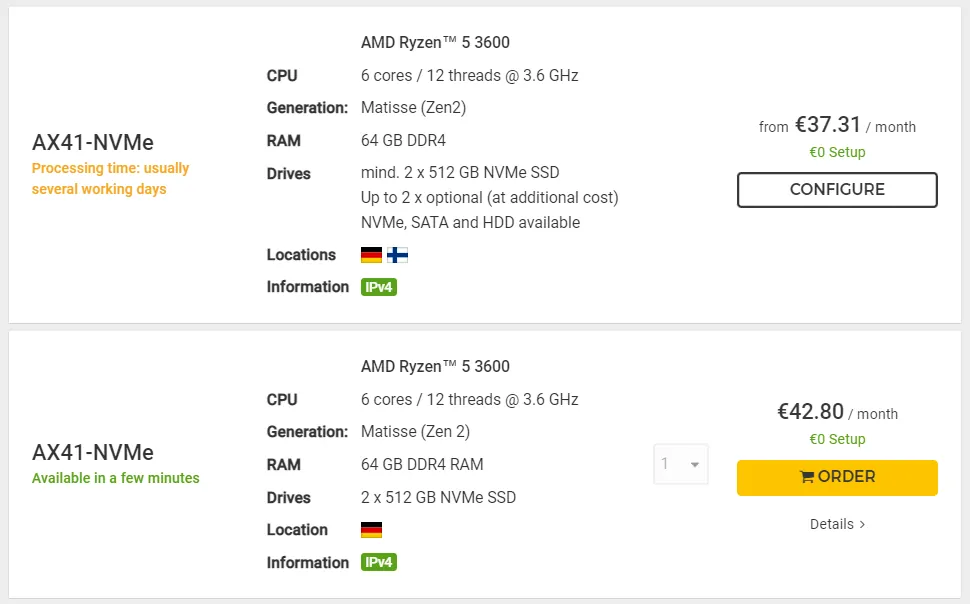Click the German flag in Locations row

[x=371, y=255]
